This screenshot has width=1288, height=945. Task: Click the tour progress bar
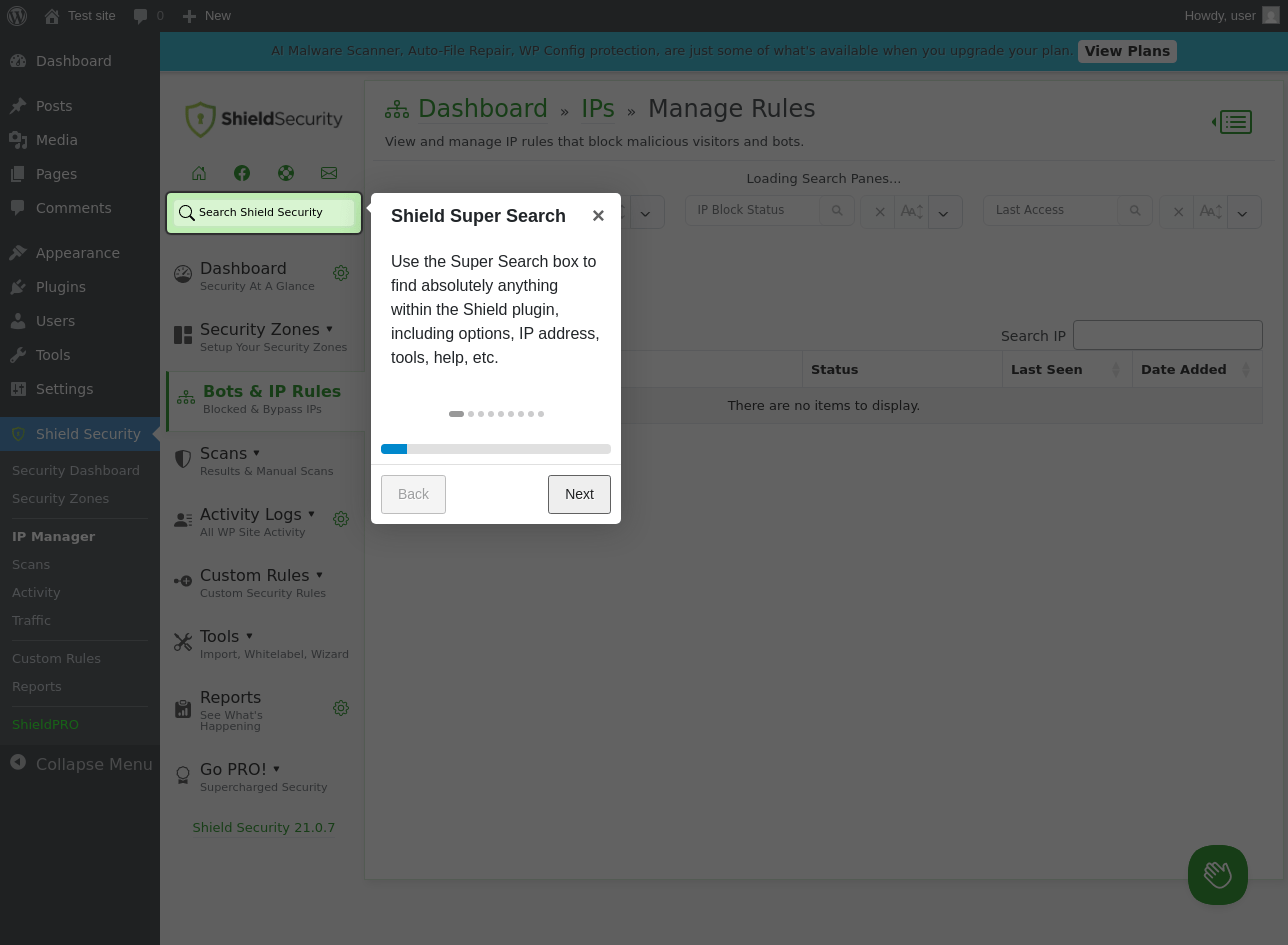coord(496,449)
